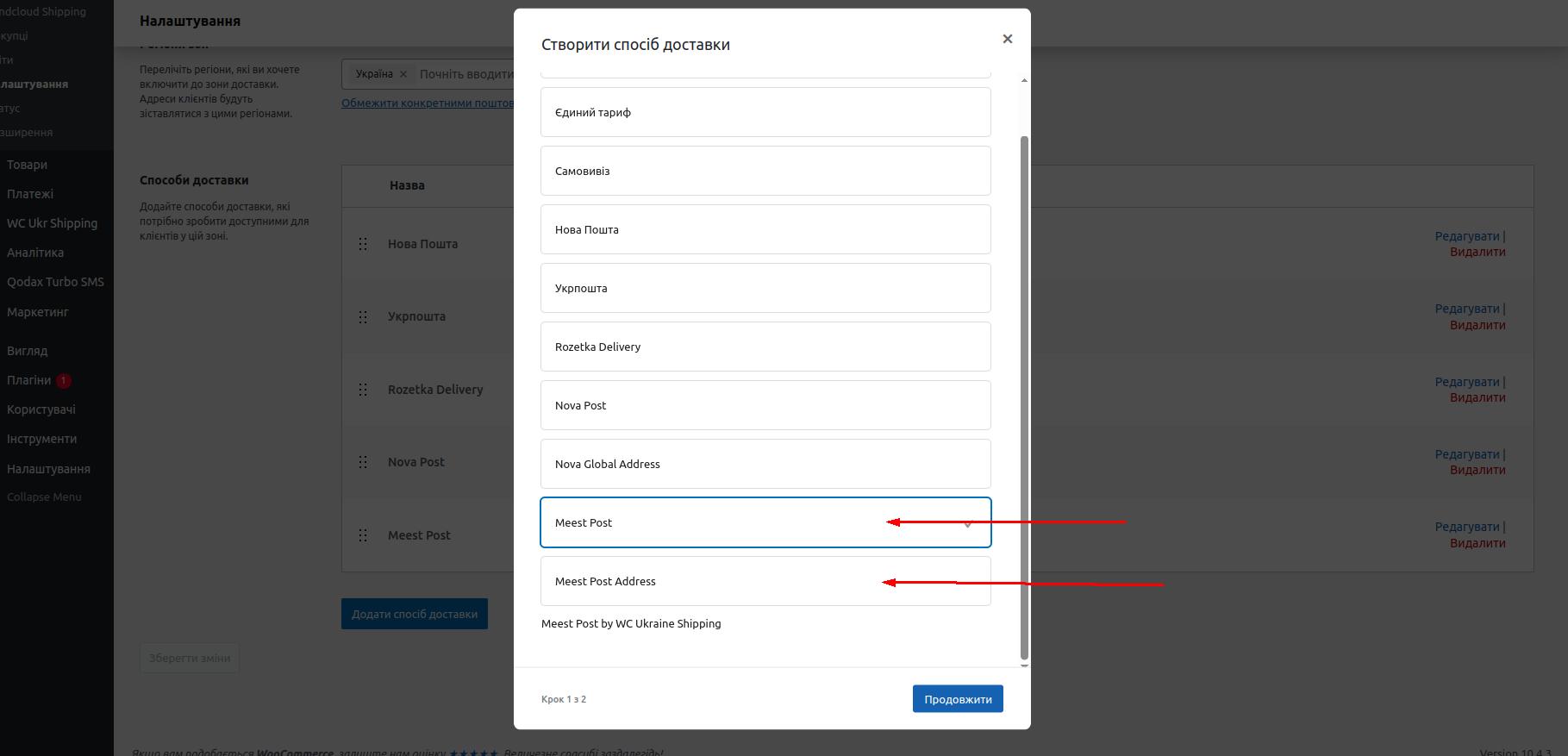Choose Самовивіз as shipping method
Image resolution: width=1568 pixels, height=756 pixels.
765,171
